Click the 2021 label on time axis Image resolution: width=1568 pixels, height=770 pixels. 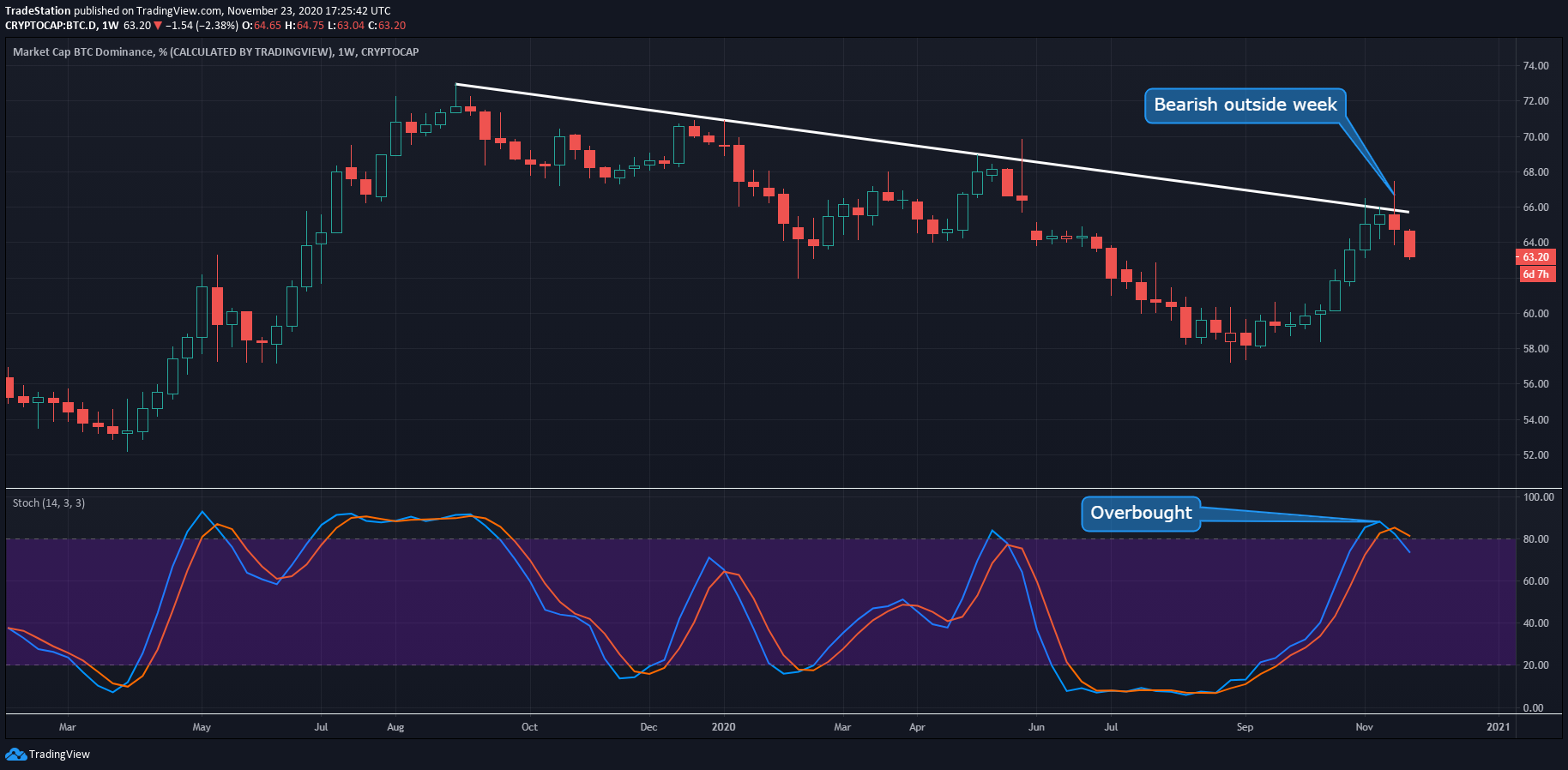coord(1498,727)
